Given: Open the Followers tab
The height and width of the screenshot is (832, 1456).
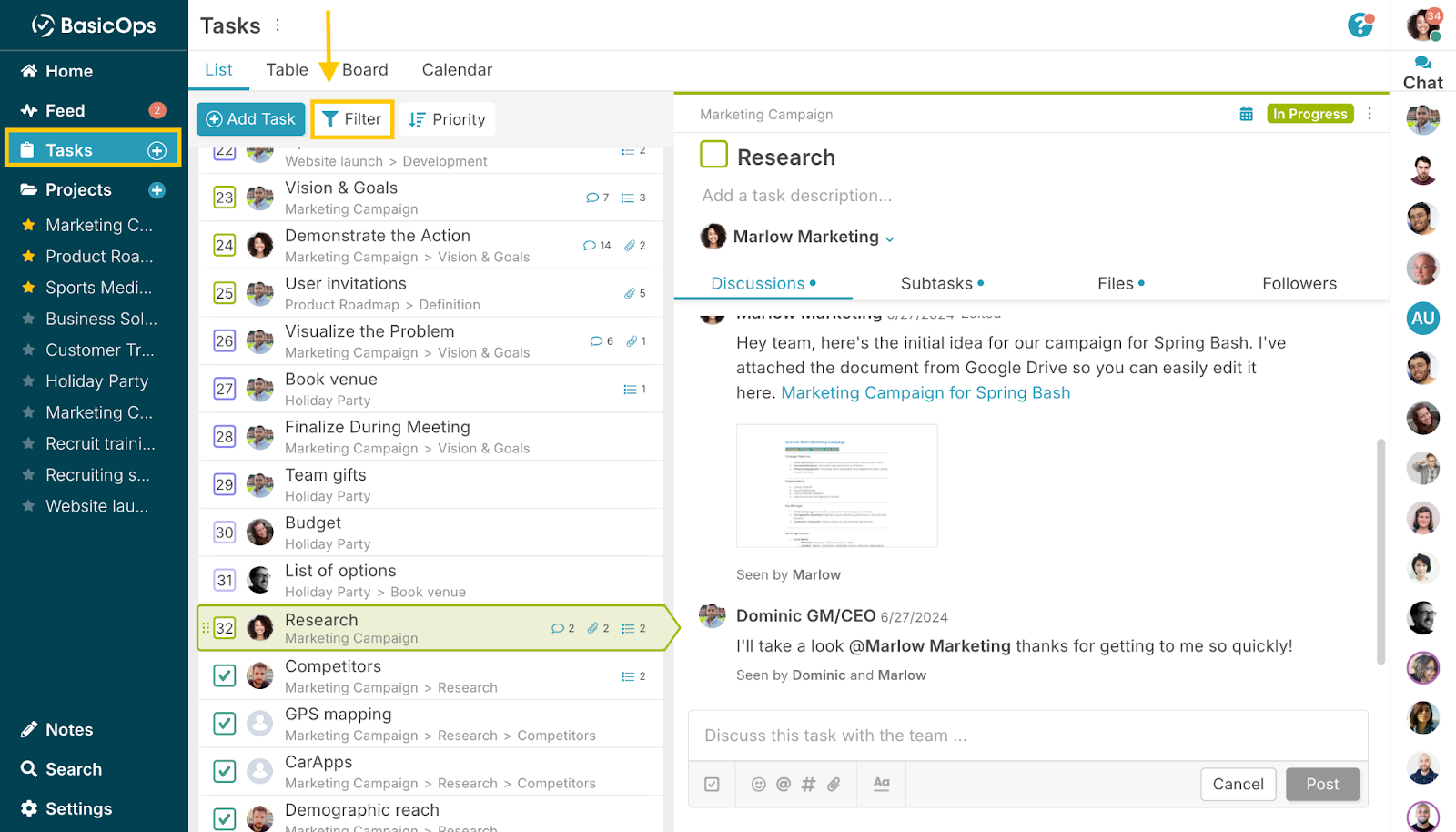Looking at the screenshot, I should pyautogui.click(x=1299, y=283).
